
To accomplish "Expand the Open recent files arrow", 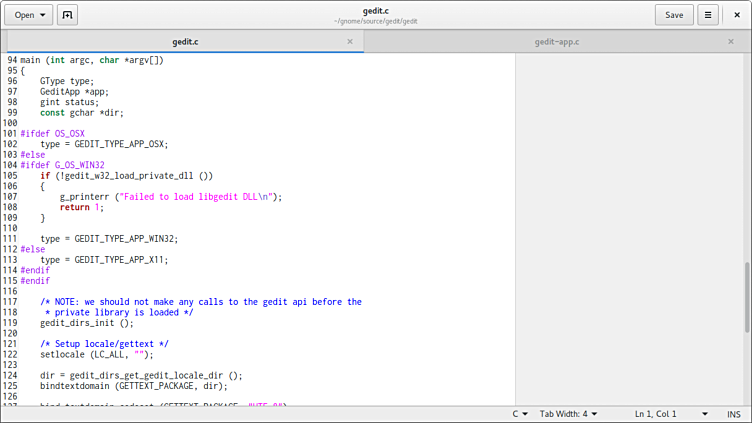I will point(43,15).
